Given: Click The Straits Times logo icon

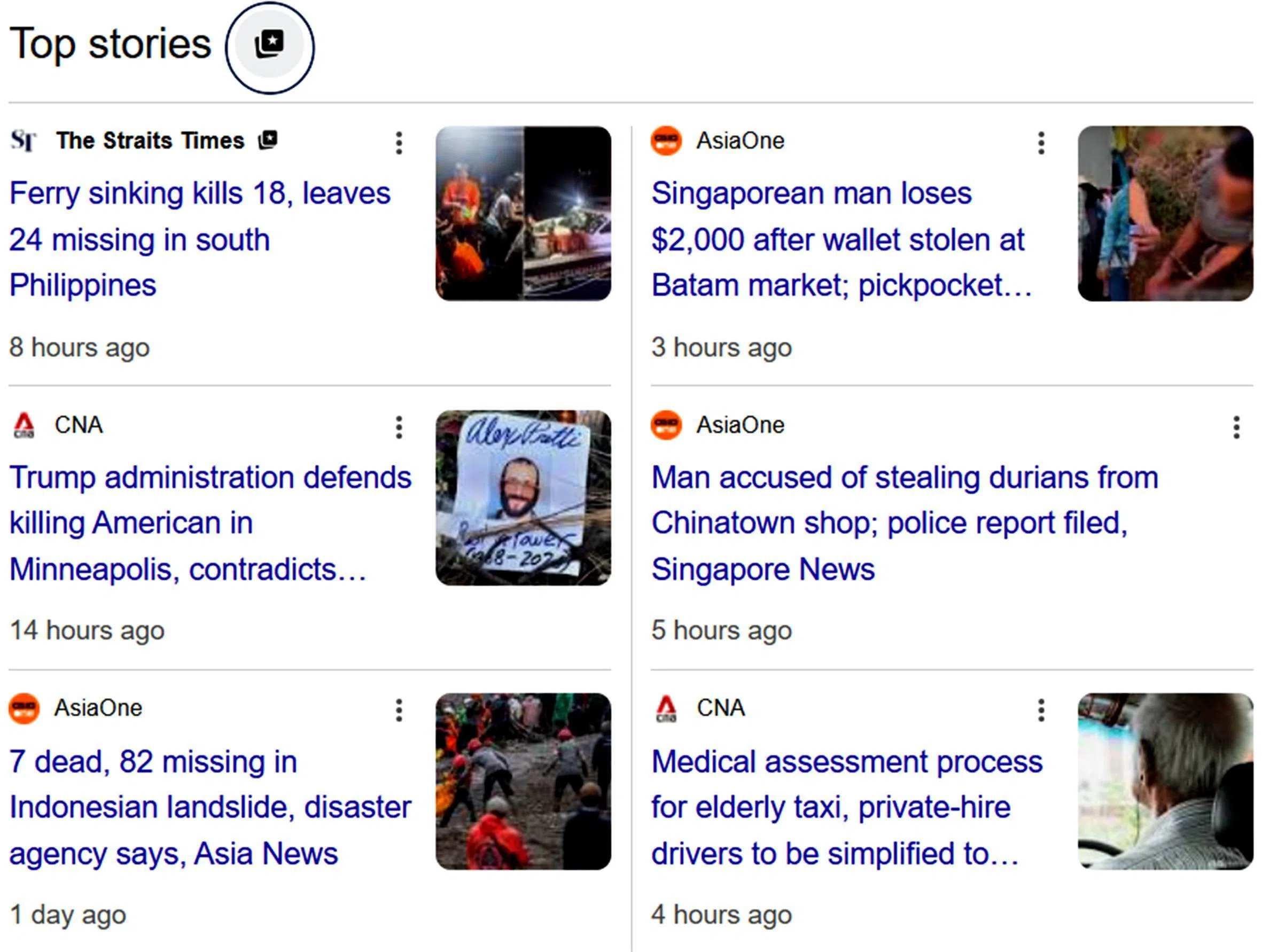Looking at the screenshot, I should (x=24, y=141).
